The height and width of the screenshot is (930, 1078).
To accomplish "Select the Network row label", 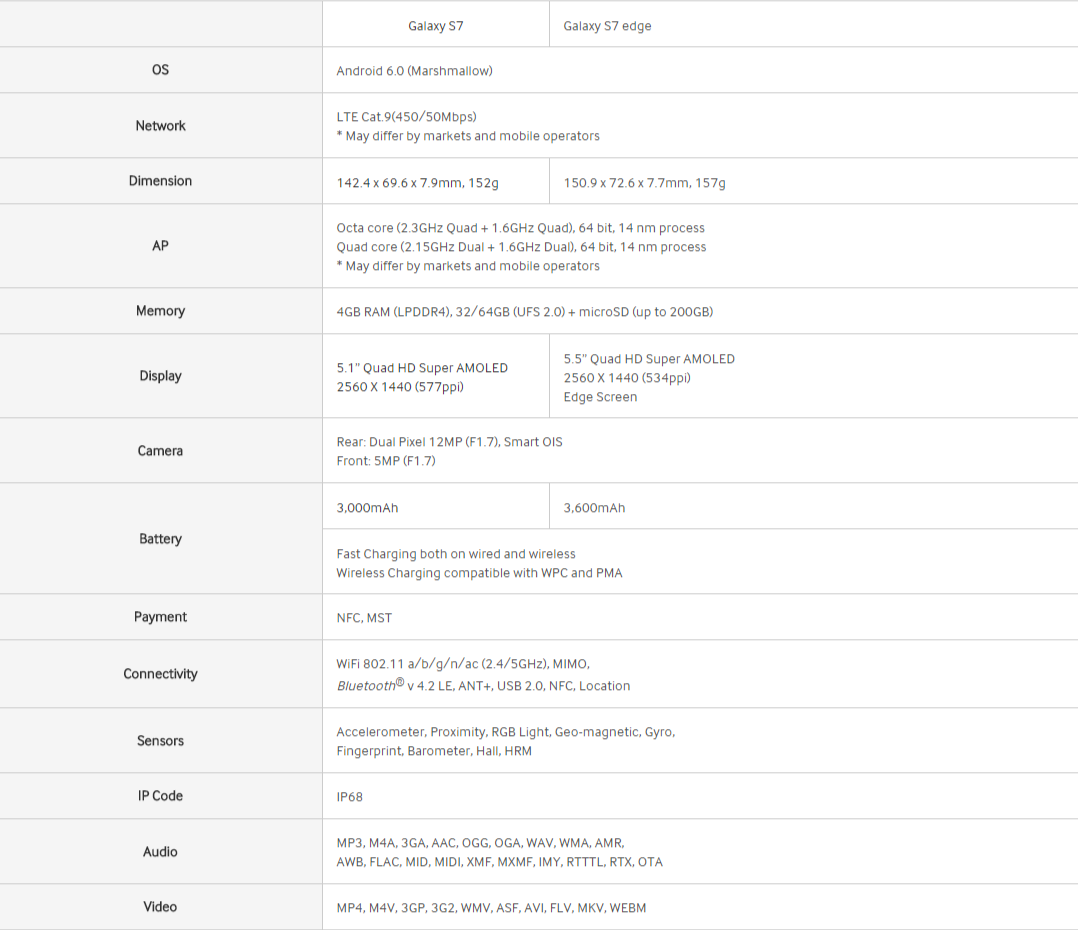I will coord(160,126).
